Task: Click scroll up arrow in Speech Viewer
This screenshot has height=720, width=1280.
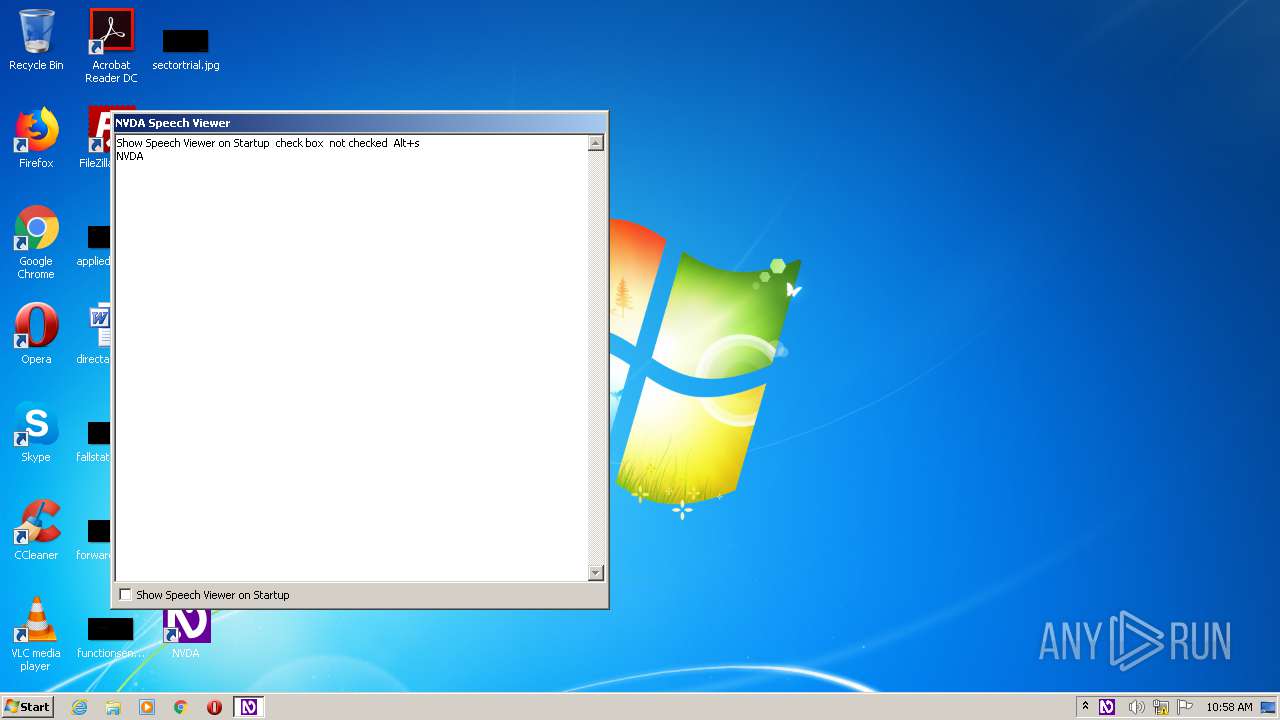Action: tap(595, 143)
